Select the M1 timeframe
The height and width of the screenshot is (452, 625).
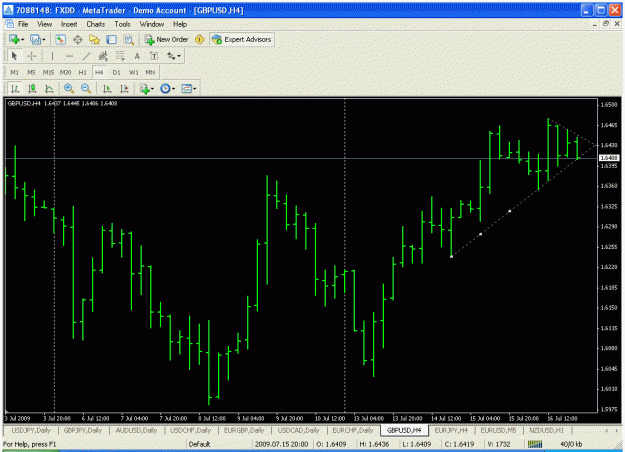(x=14, y=72)
